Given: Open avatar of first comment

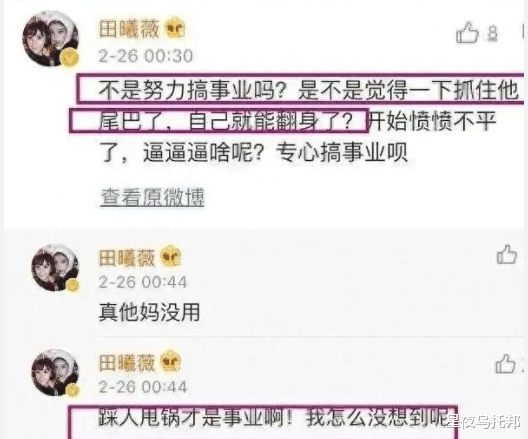Looking at the screenshot, I should tap(51, 38).
